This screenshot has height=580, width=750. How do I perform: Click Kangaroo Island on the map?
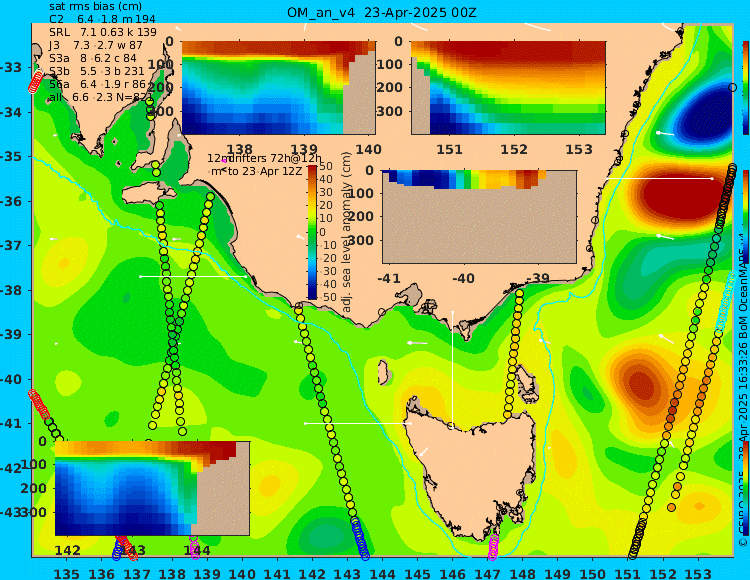click(x=149, y=195)
